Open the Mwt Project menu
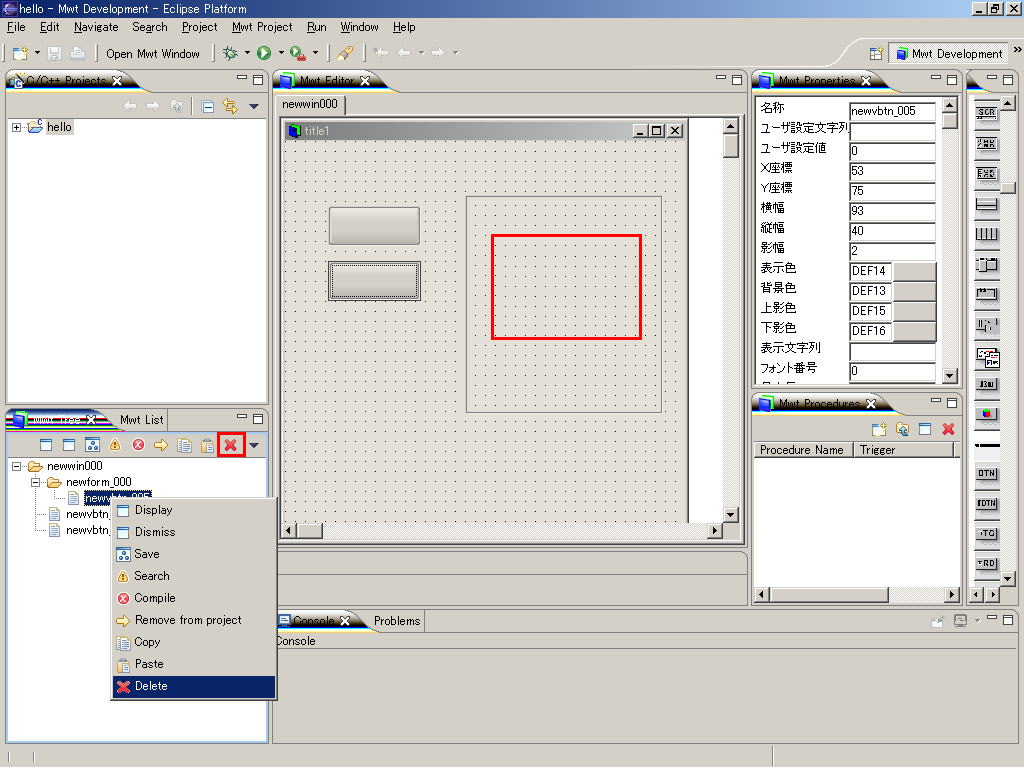 pos(262,27)
